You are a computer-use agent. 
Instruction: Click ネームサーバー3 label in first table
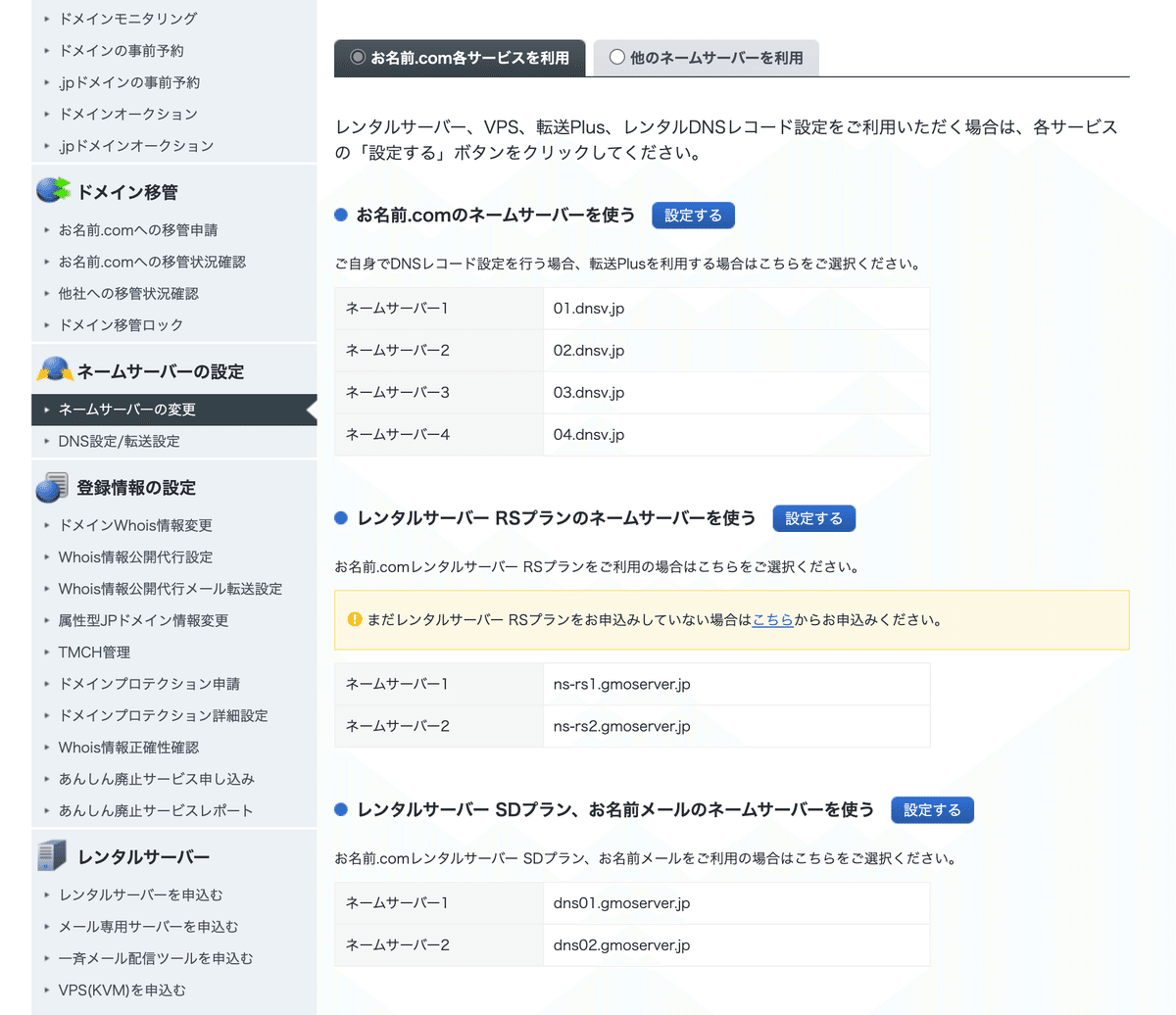point(398,393)
